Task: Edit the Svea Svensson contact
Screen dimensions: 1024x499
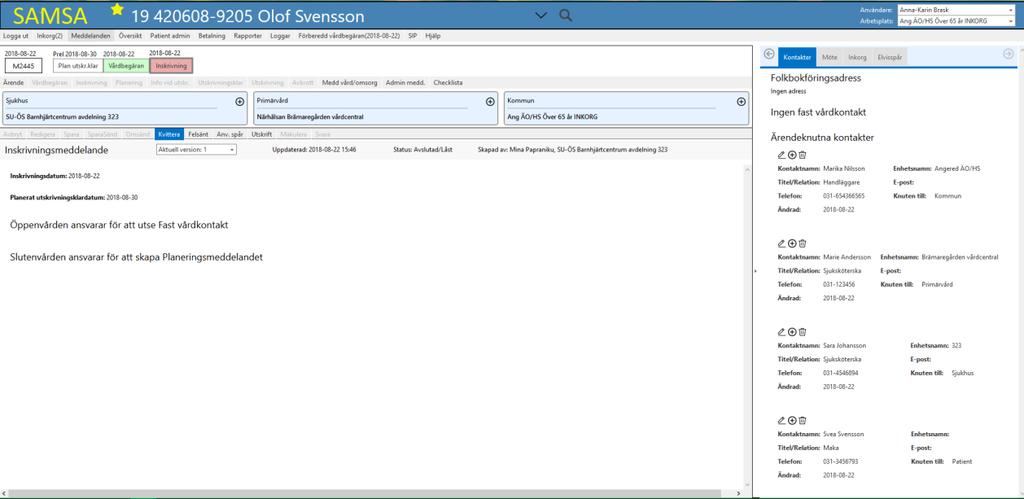Action: point(782,421)
